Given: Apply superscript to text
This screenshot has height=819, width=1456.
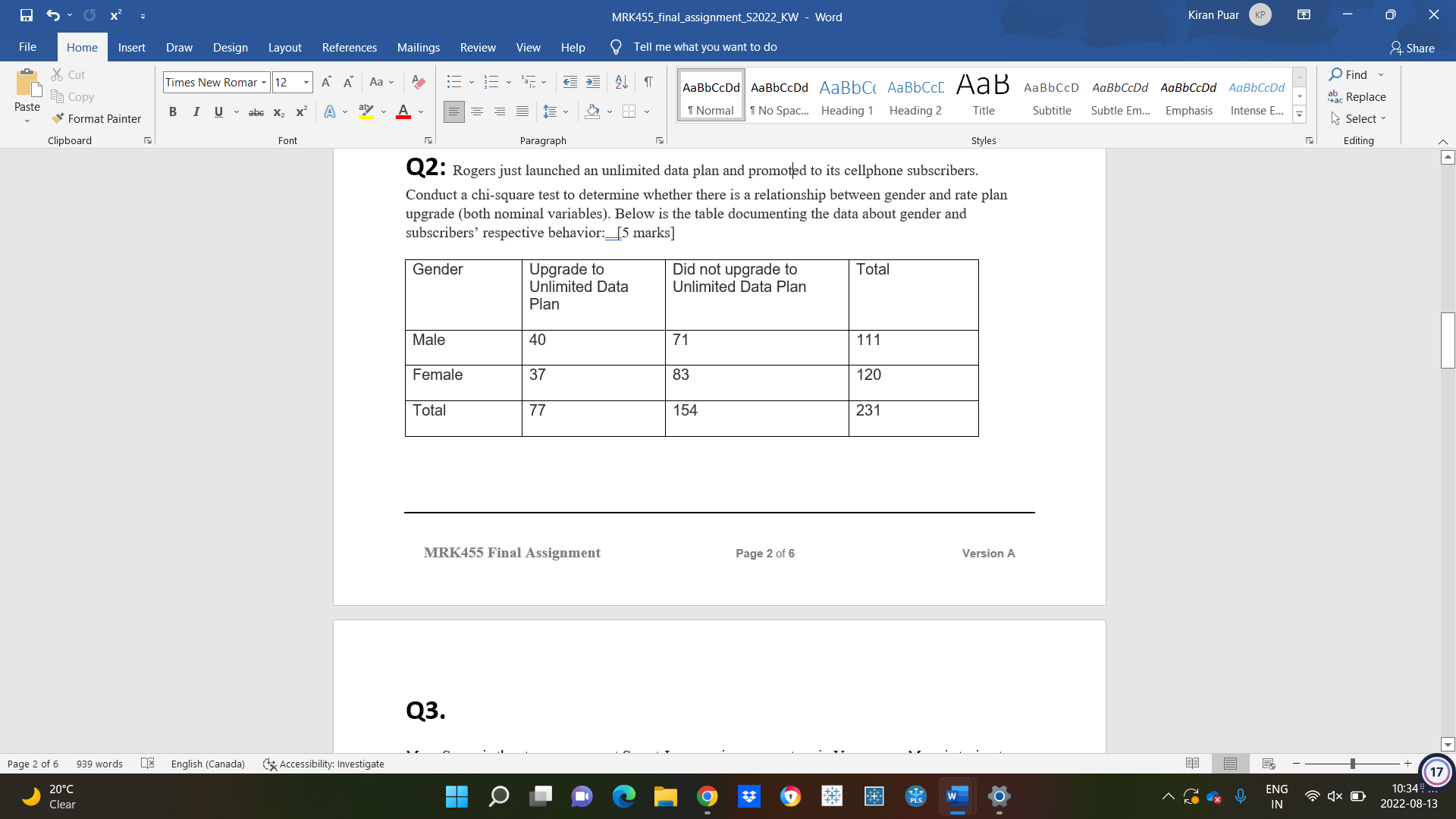Looking at the screenshot, I should pos(300,111).
